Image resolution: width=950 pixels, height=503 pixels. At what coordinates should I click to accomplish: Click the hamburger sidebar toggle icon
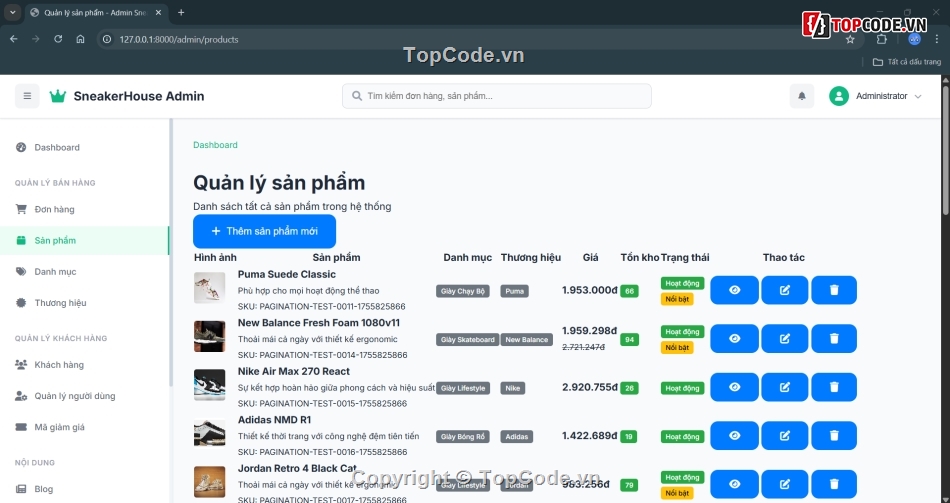(27, 96)
